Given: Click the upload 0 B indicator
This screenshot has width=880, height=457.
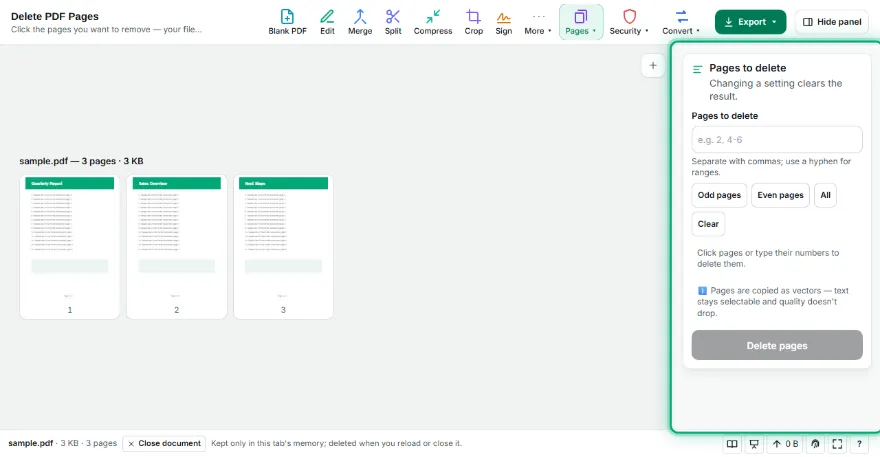Looking at the screenshot, I should pyautogui.click(x=785, y=444).
